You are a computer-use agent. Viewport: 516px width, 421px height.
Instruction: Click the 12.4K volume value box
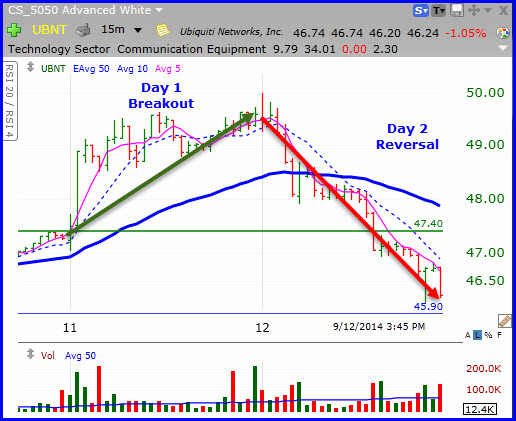480,409
